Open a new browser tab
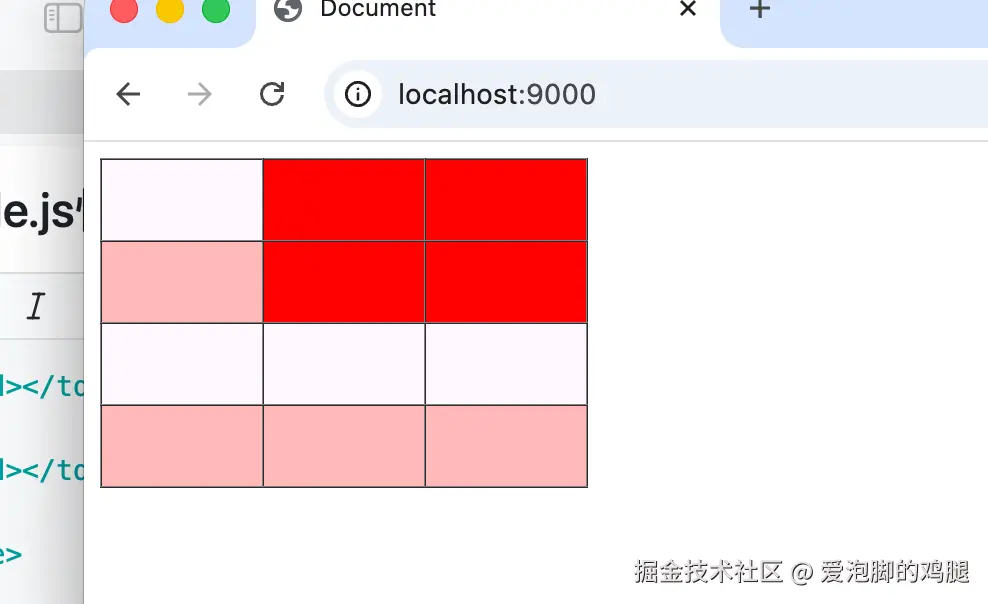 (760, 9)
